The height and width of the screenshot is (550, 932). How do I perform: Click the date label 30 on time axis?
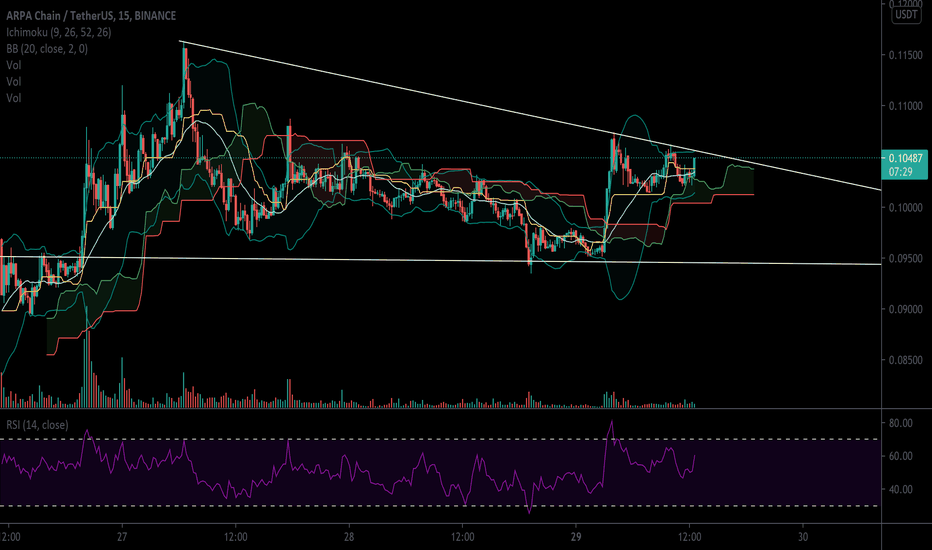point(803,536)
